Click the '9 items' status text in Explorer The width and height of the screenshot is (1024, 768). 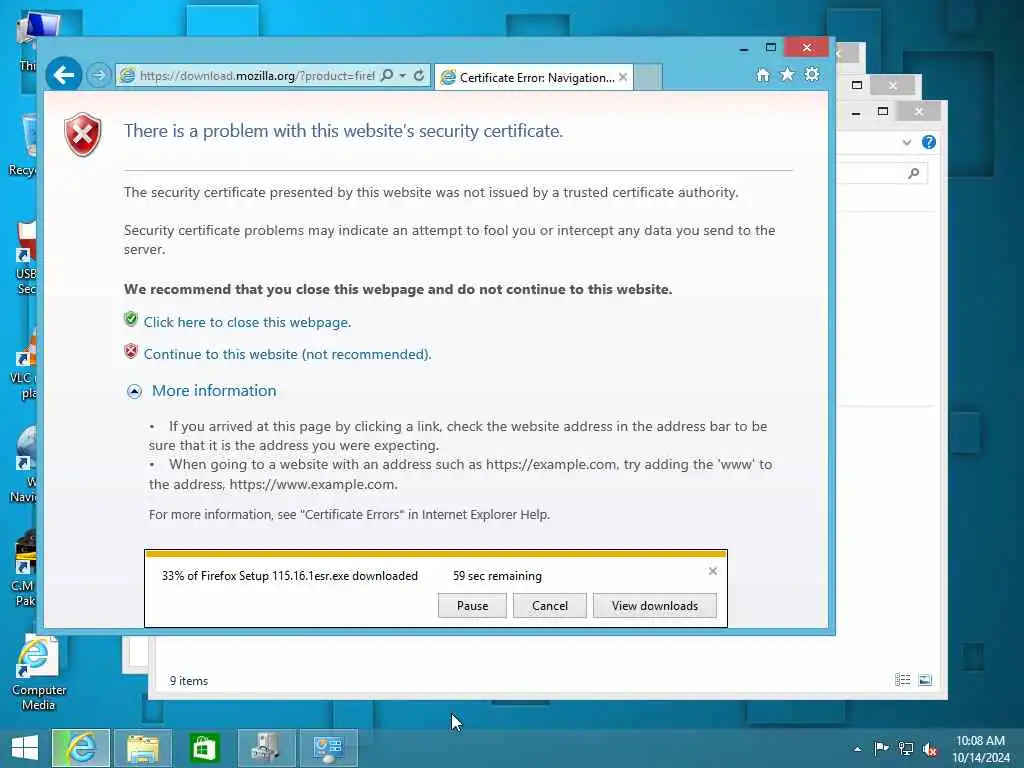189,680
